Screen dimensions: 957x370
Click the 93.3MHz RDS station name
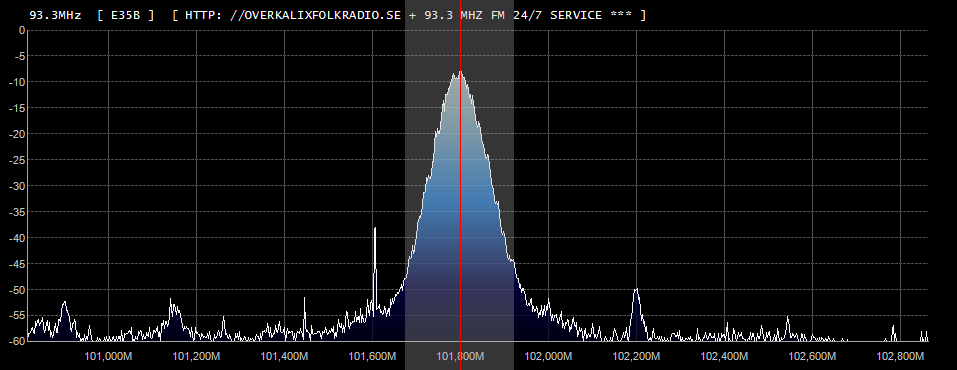[55, 15]
